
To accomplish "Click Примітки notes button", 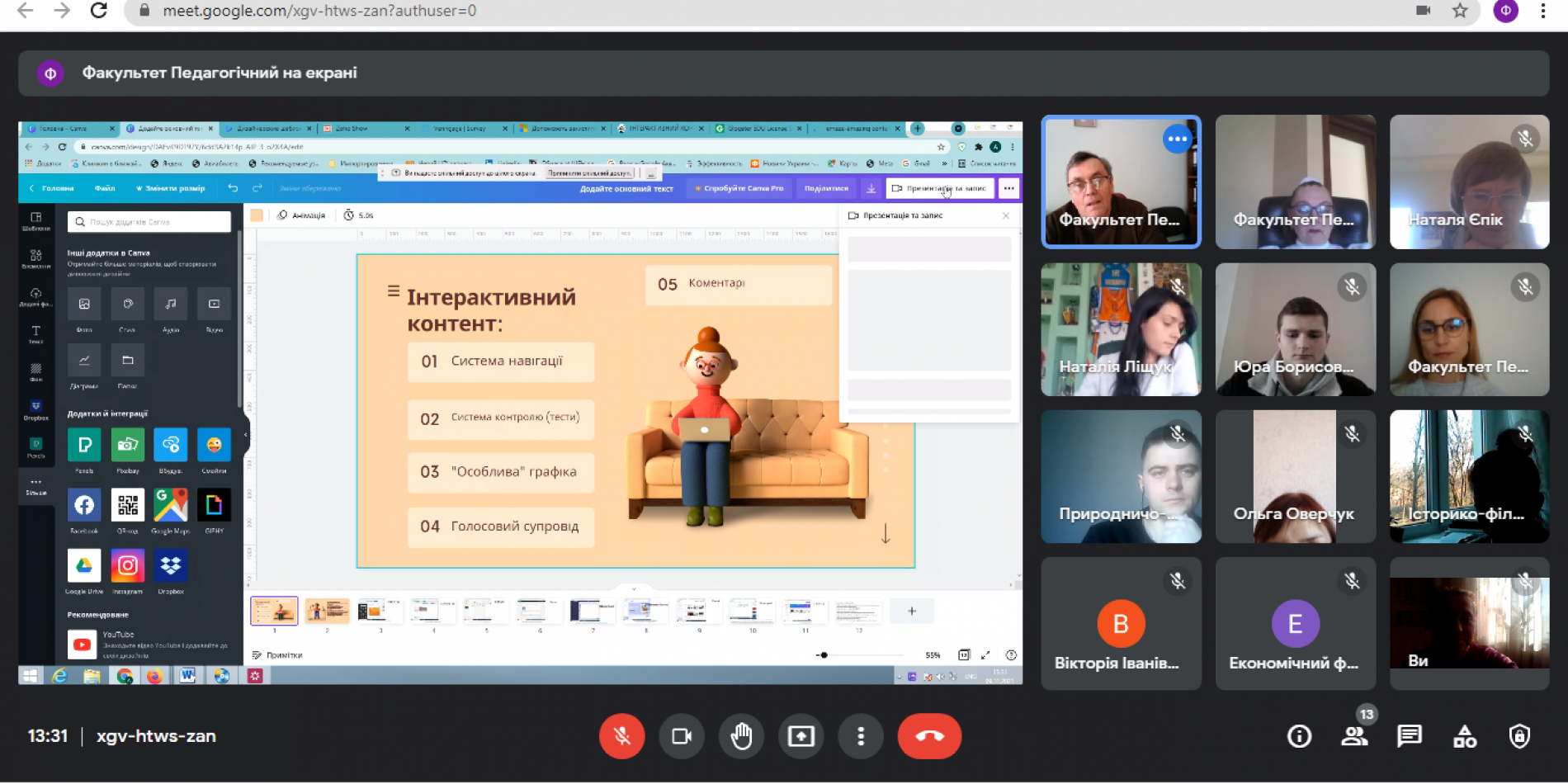I will (x=278, y=654).
